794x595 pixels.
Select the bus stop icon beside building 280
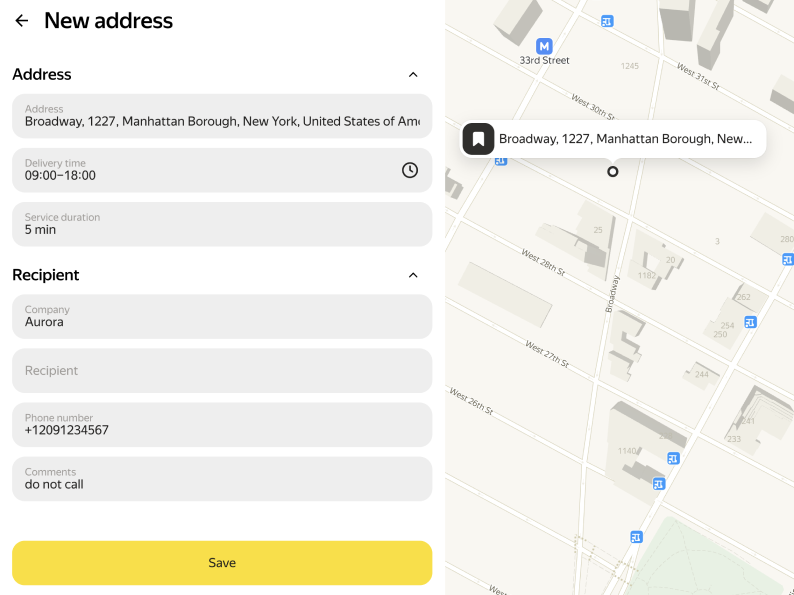(788, 259)
